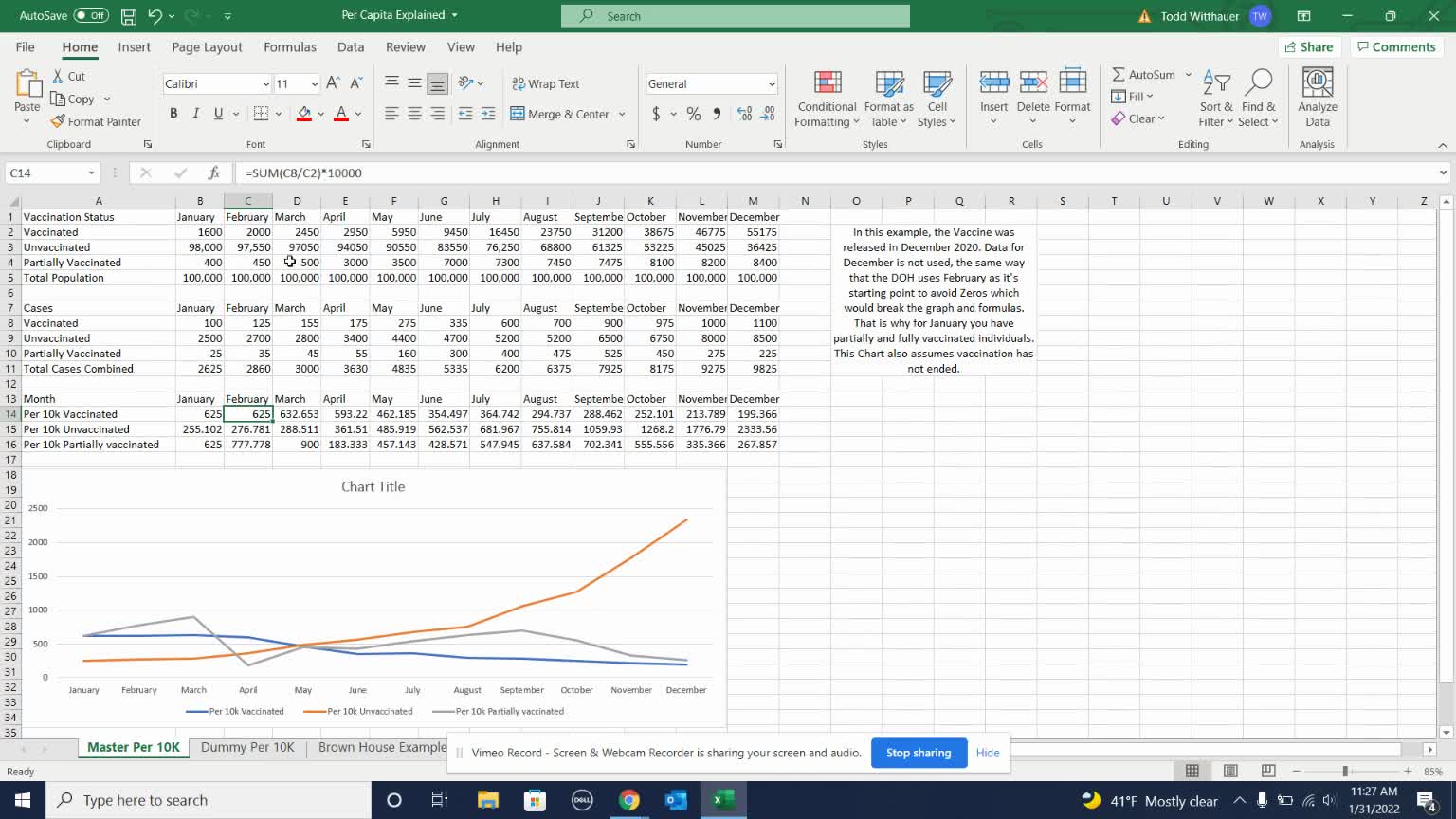Apply red font color swatch
Screen dimensions: 1456x819
(341, 114)
